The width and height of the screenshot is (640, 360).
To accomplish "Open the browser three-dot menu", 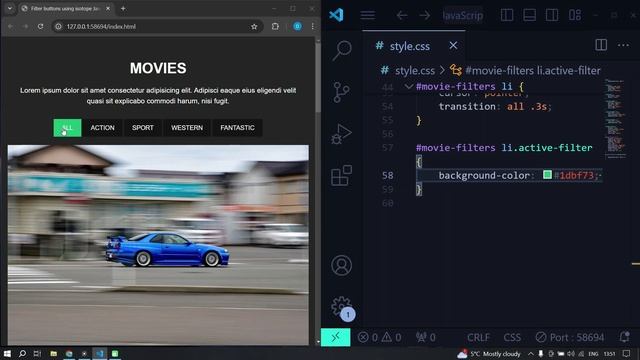I will pos(313,27).
